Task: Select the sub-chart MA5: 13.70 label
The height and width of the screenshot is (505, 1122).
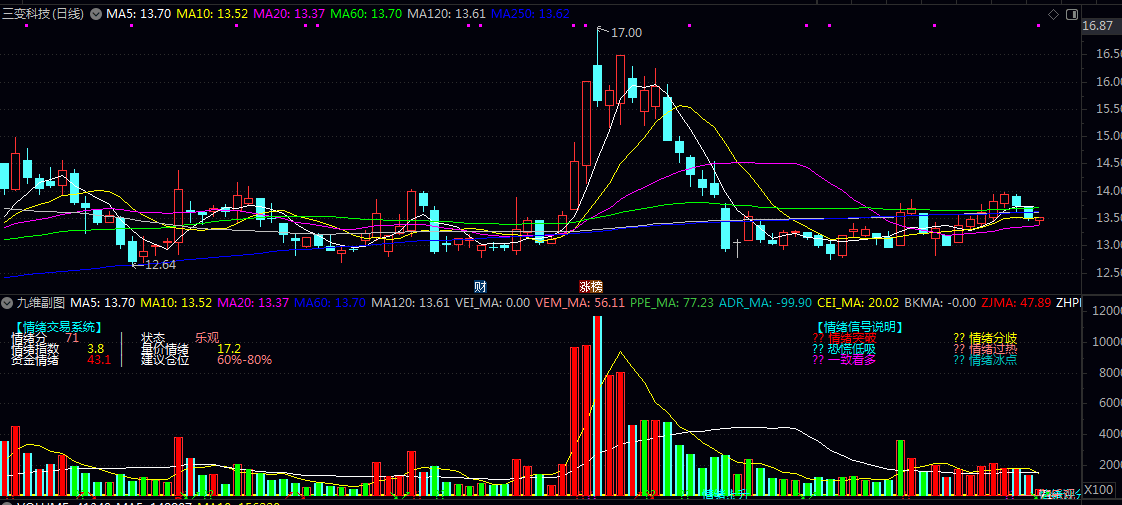Action: click(103, 303)
